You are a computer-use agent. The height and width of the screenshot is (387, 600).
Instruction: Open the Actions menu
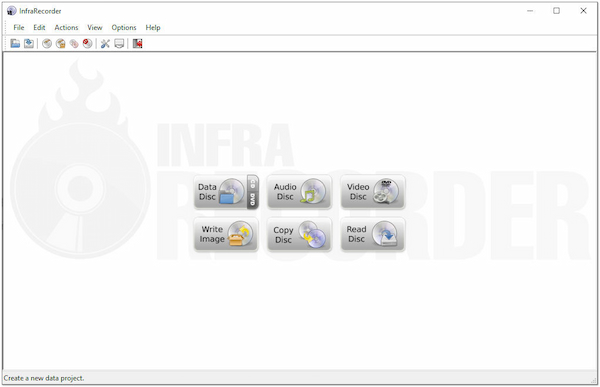coord(66,28)
